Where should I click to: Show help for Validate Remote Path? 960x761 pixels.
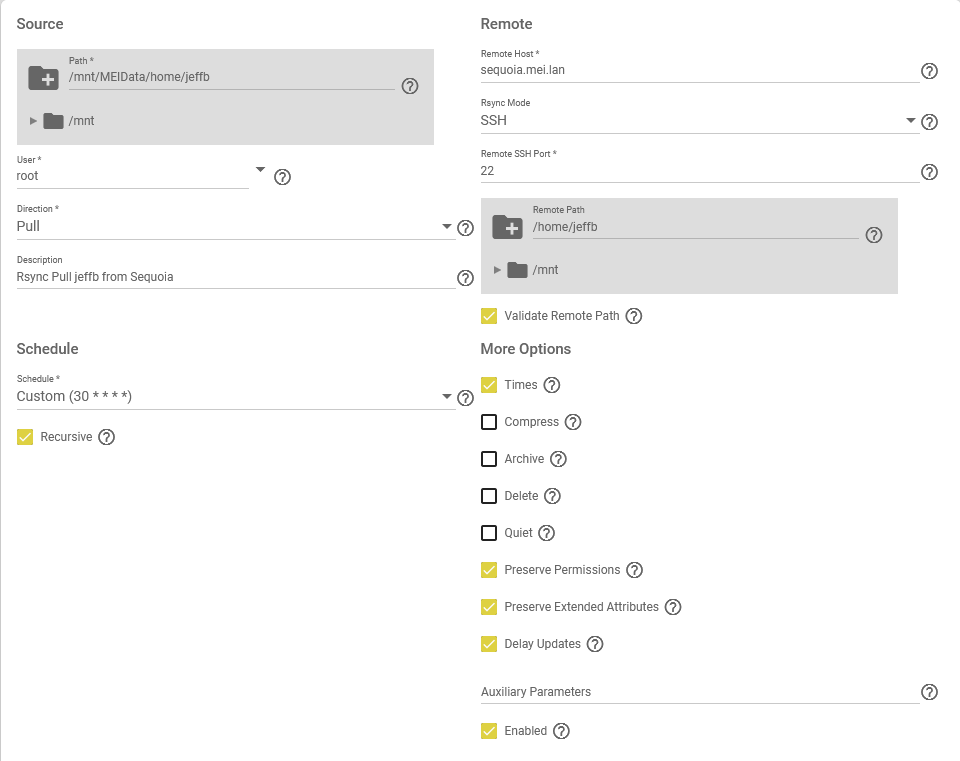(634, 316)
